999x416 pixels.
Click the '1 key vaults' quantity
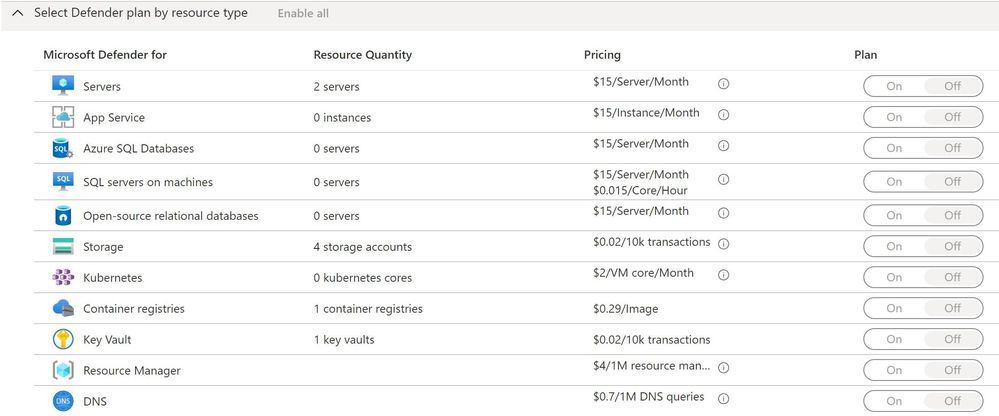click(344, 340)
